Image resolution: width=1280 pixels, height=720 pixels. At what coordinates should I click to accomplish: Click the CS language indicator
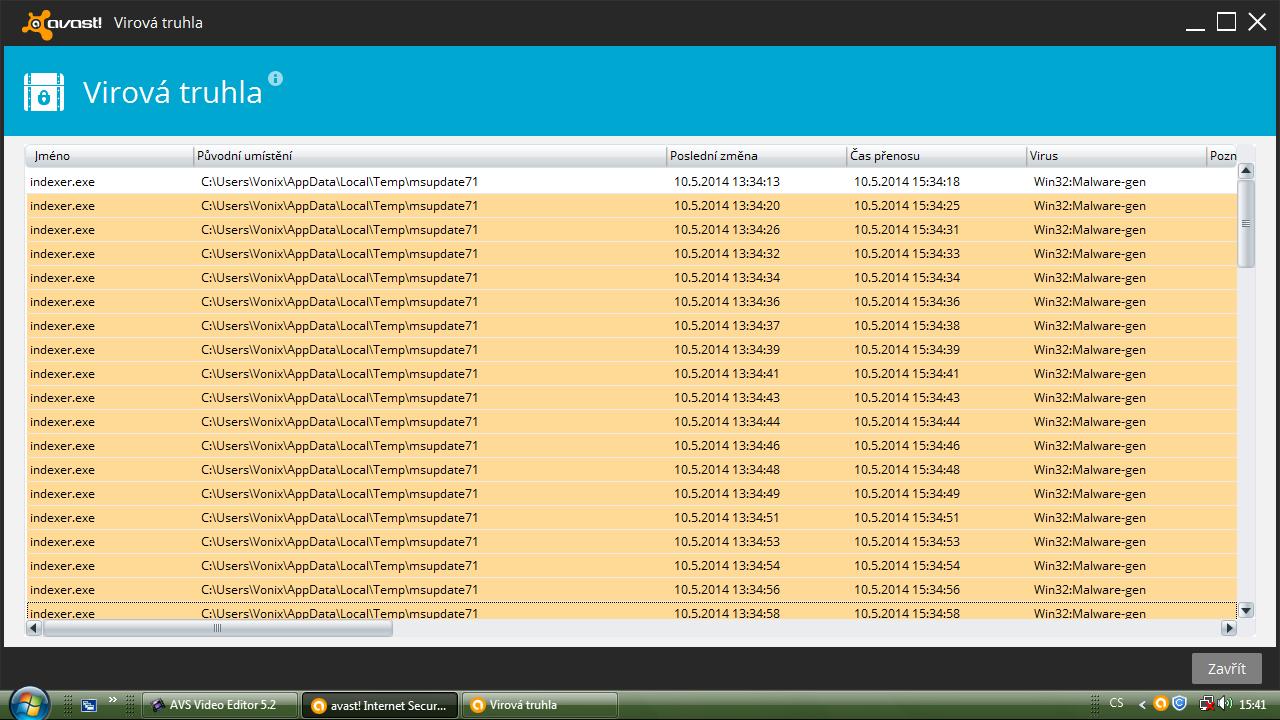tap(1116, 704)
